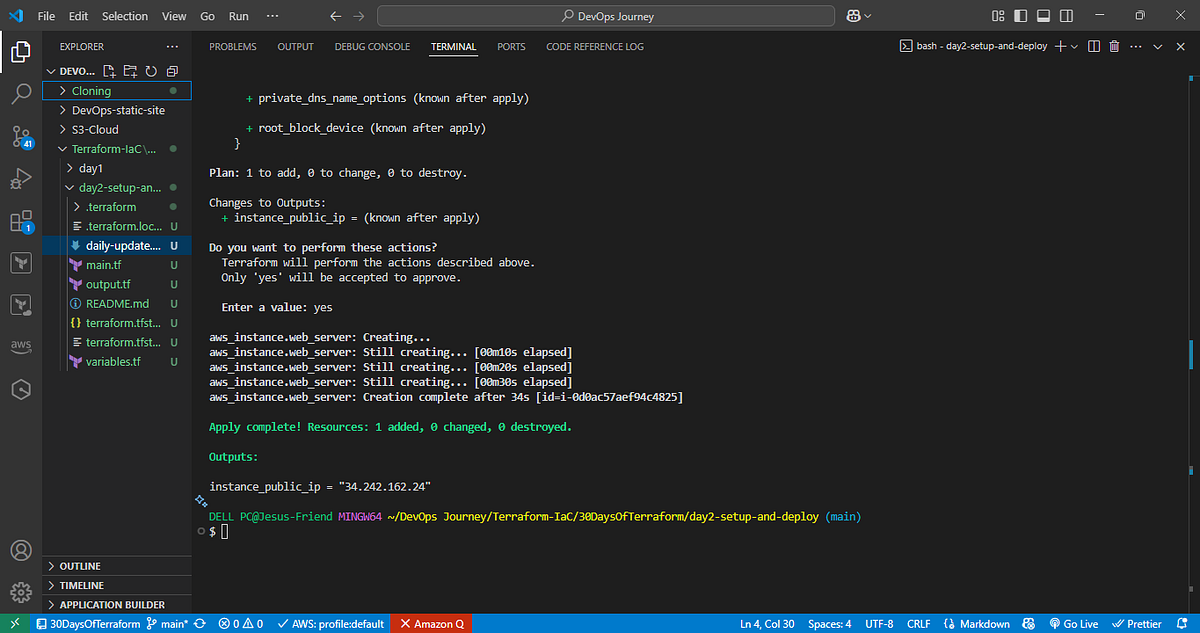Expand the OUTLINE section

pyautogui.click(x=80, y=566)
